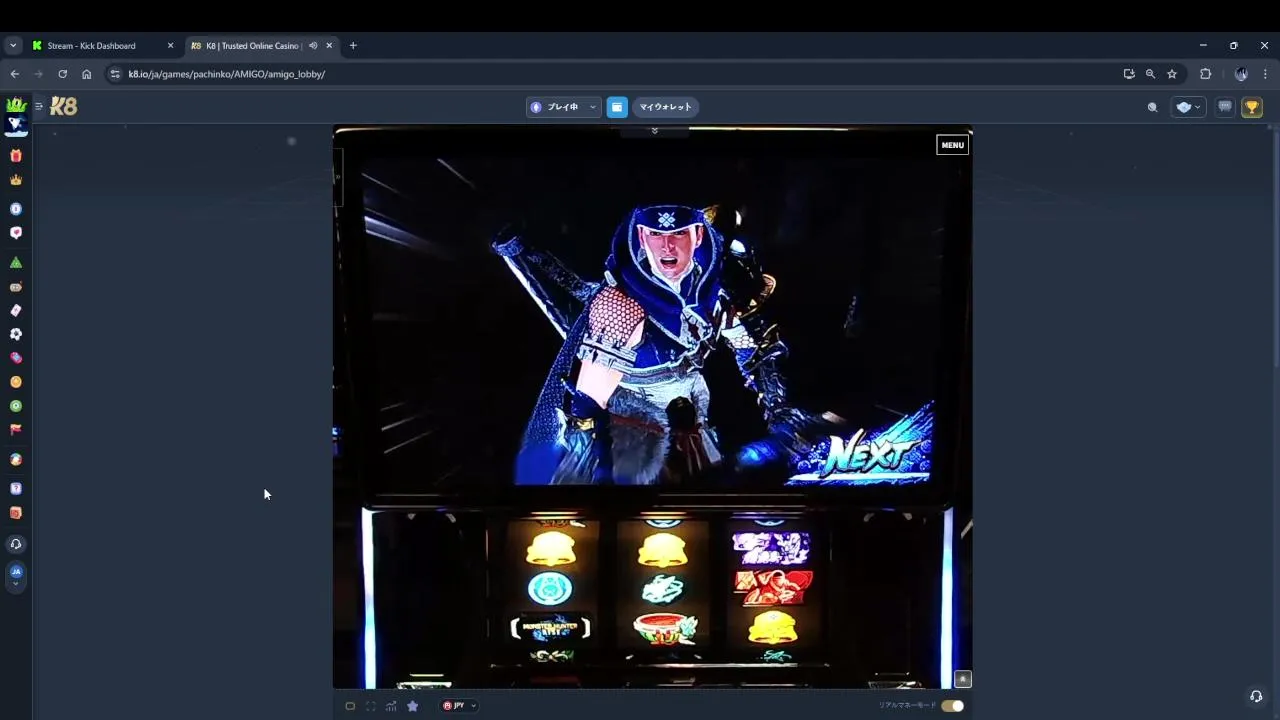Open the zoom magnifier in address bar
This screenshot has width=1280, height=720.
pos(1150,74)
